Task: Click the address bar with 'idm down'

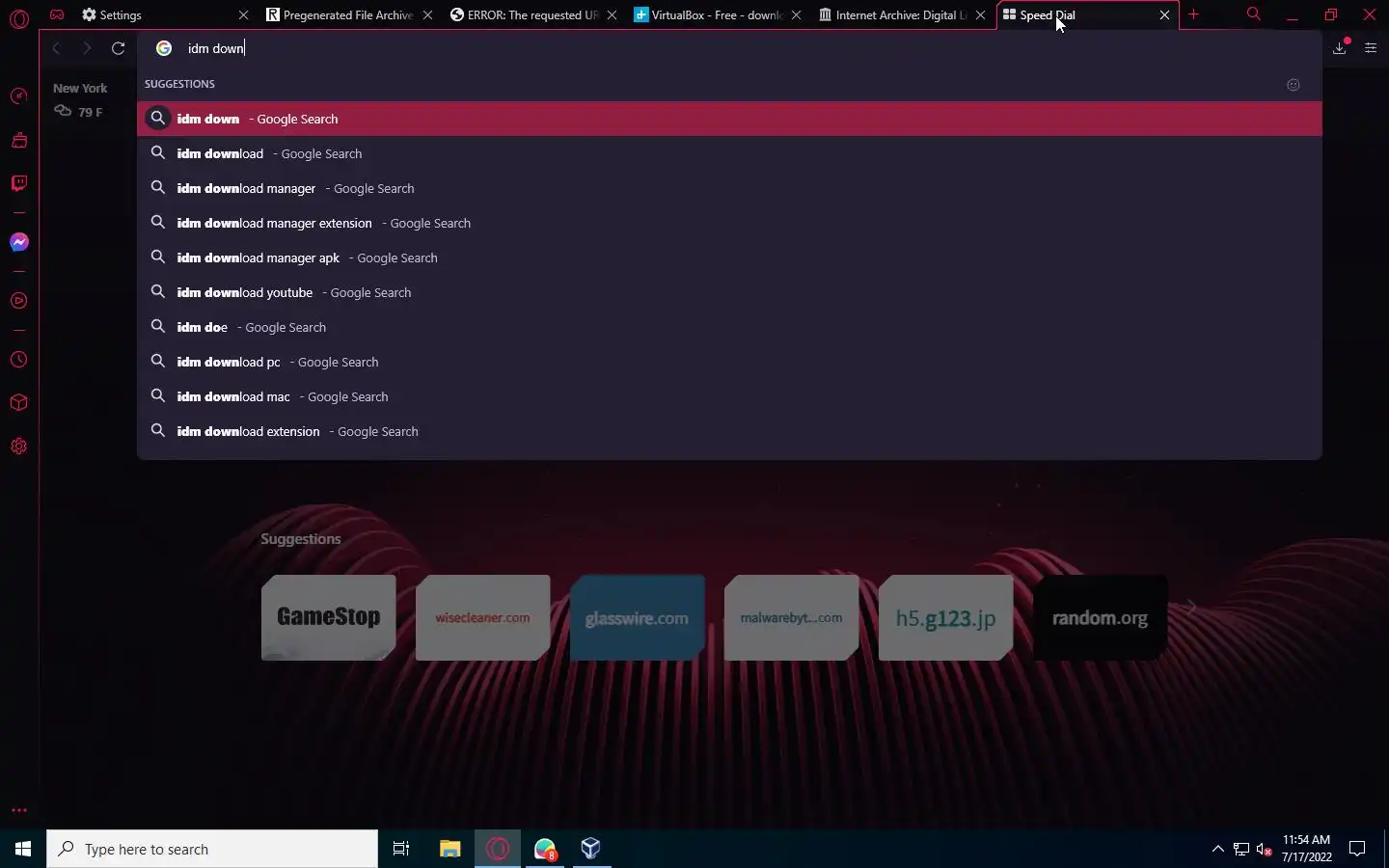Action: (x=729, y=48)
